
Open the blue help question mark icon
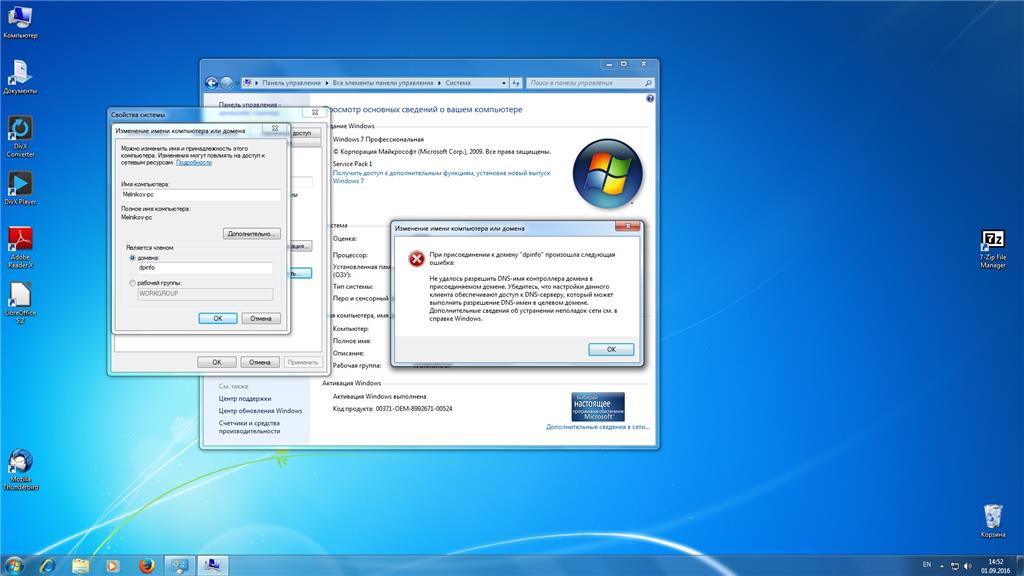tap(650, 99)
